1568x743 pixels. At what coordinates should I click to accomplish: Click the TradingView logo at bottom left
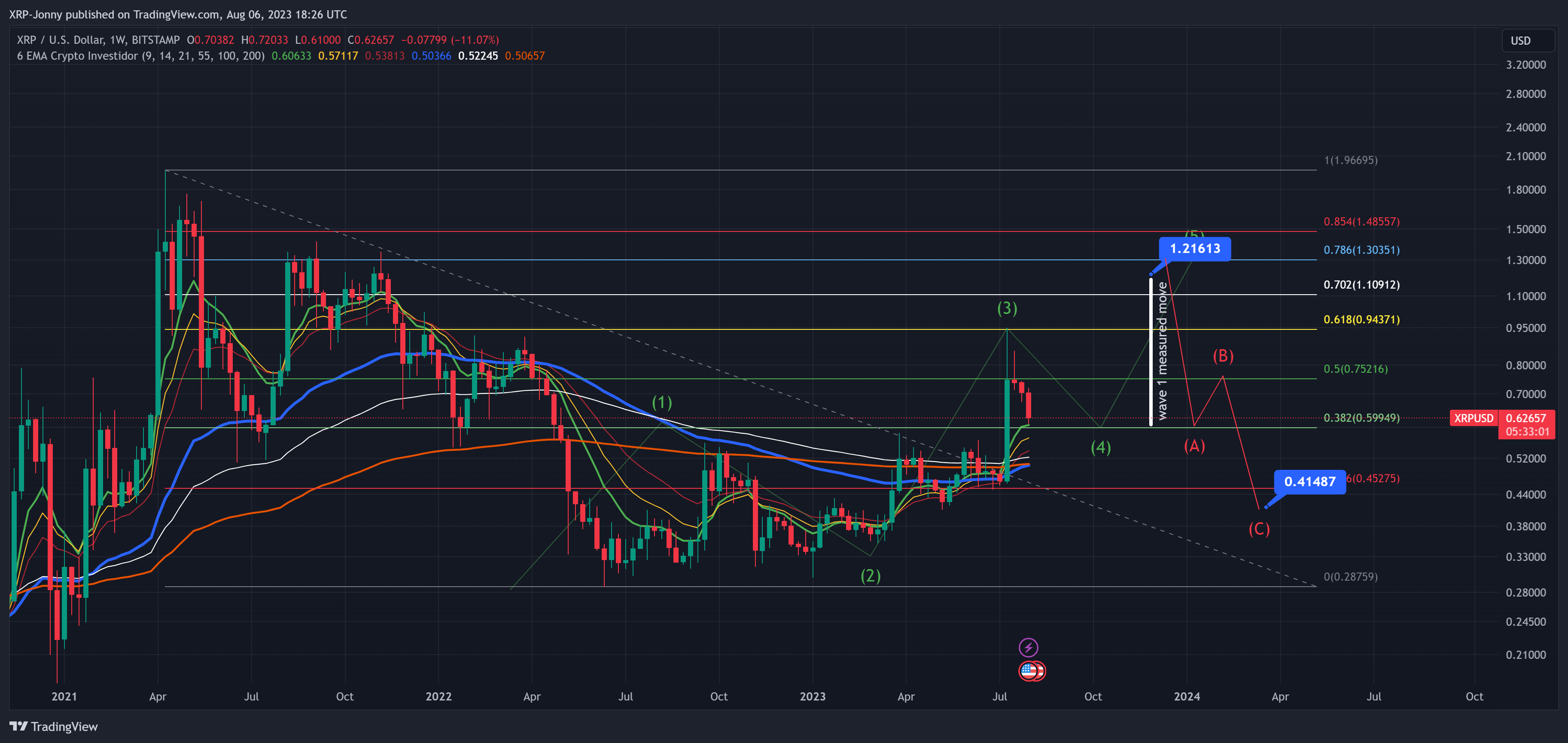[54, 727]
